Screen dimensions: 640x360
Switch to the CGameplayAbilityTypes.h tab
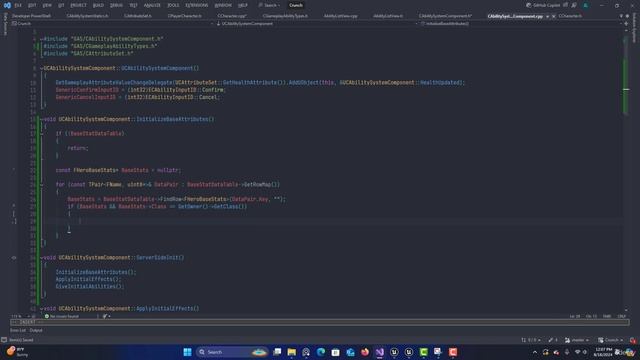tap(285, 16)
